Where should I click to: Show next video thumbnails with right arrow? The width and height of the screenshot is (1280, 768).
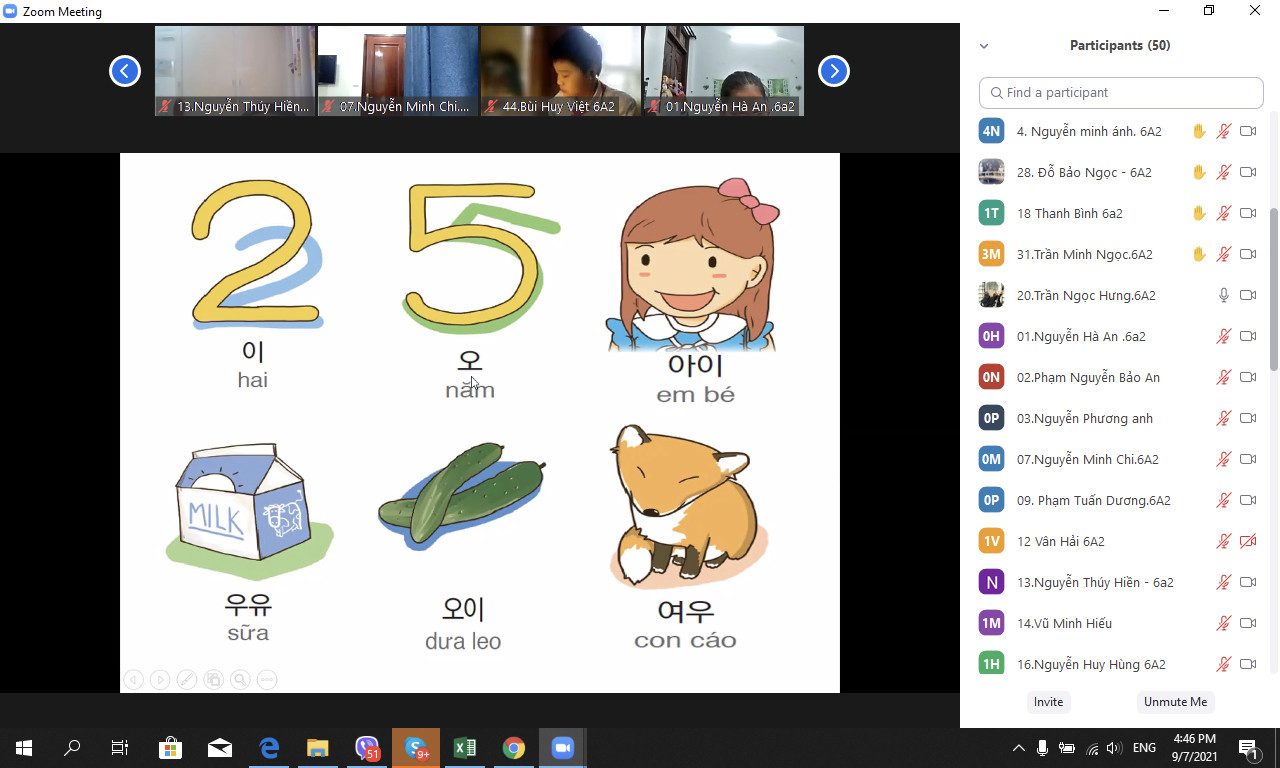point(834,71)
